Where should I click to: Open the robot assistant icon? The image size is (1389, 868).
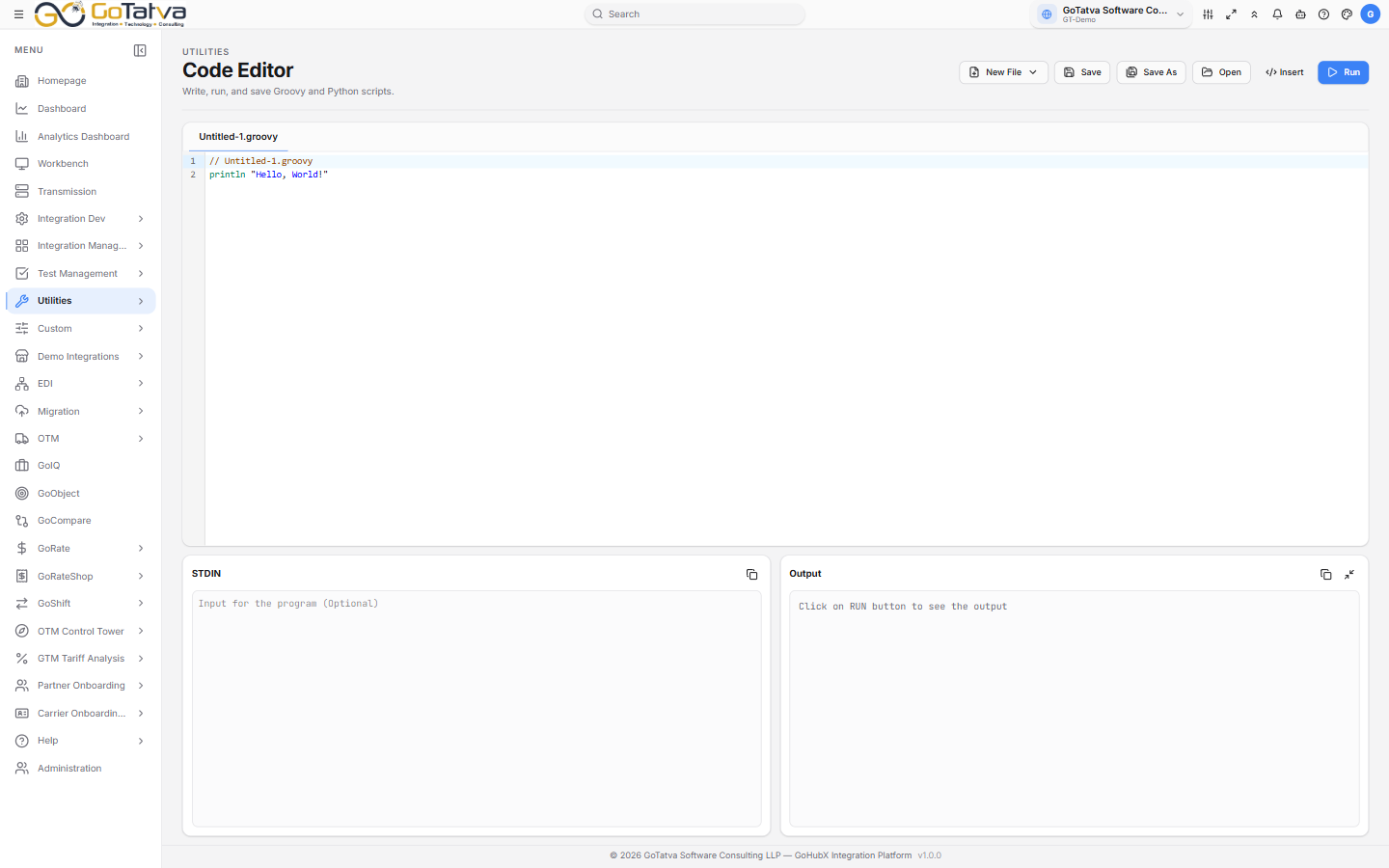[x=1300, y=14]
